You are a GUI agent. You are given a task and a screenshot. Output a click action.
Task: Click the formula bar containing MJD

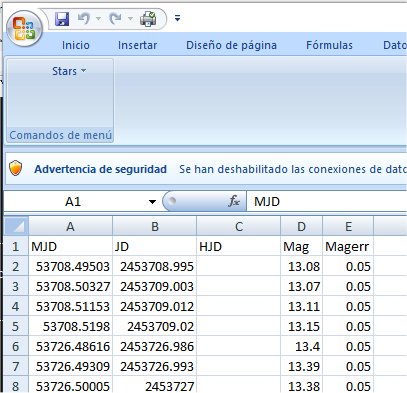click(x=327, y=202)
